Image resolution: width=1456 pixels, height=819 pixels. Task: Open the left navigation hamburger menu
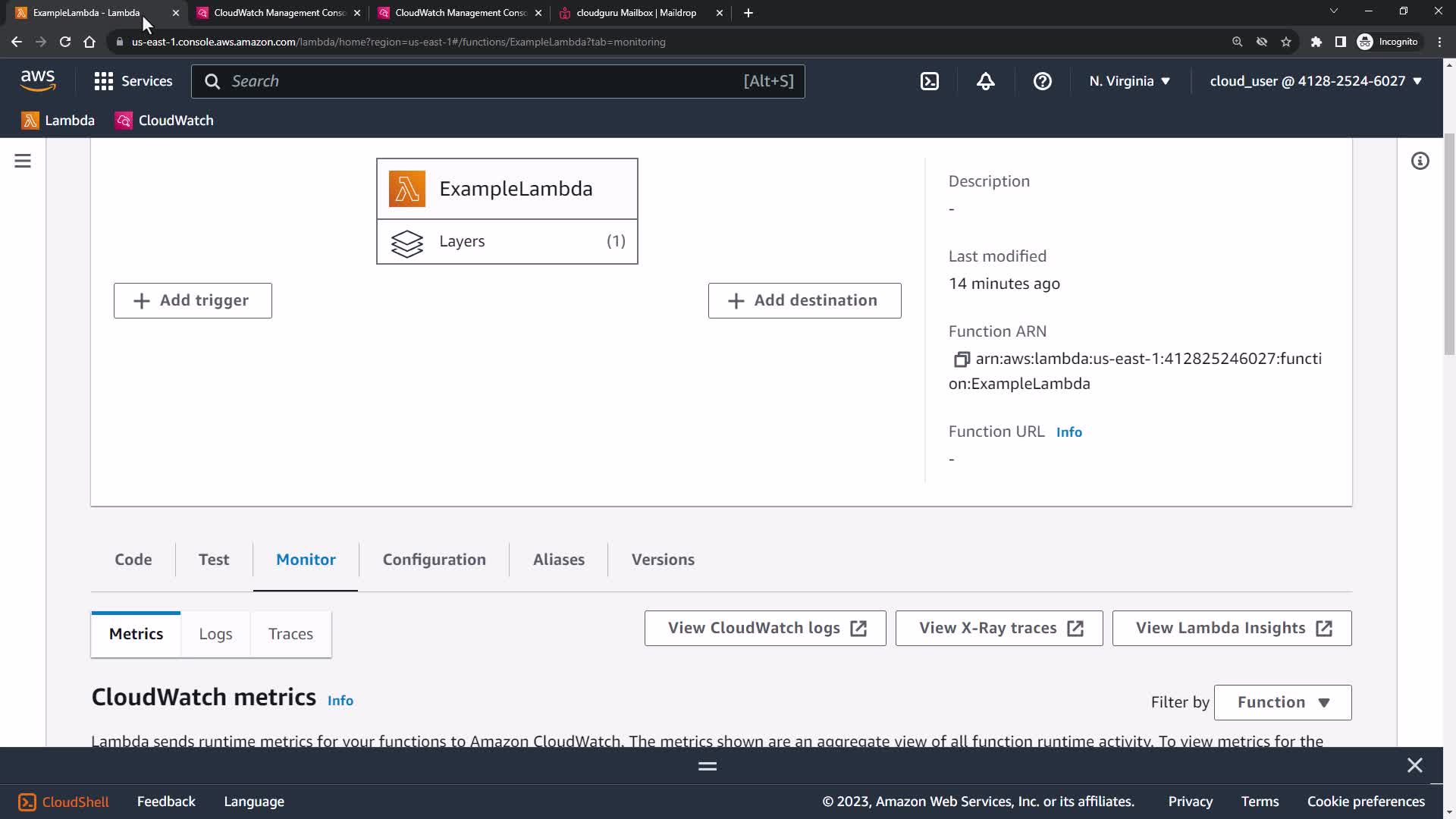pyautogui.click(x=23, y=161)
